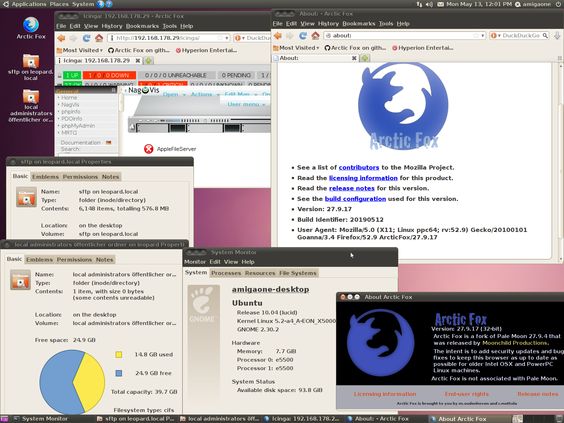Open the release notes link on about: page

(351, 188)
